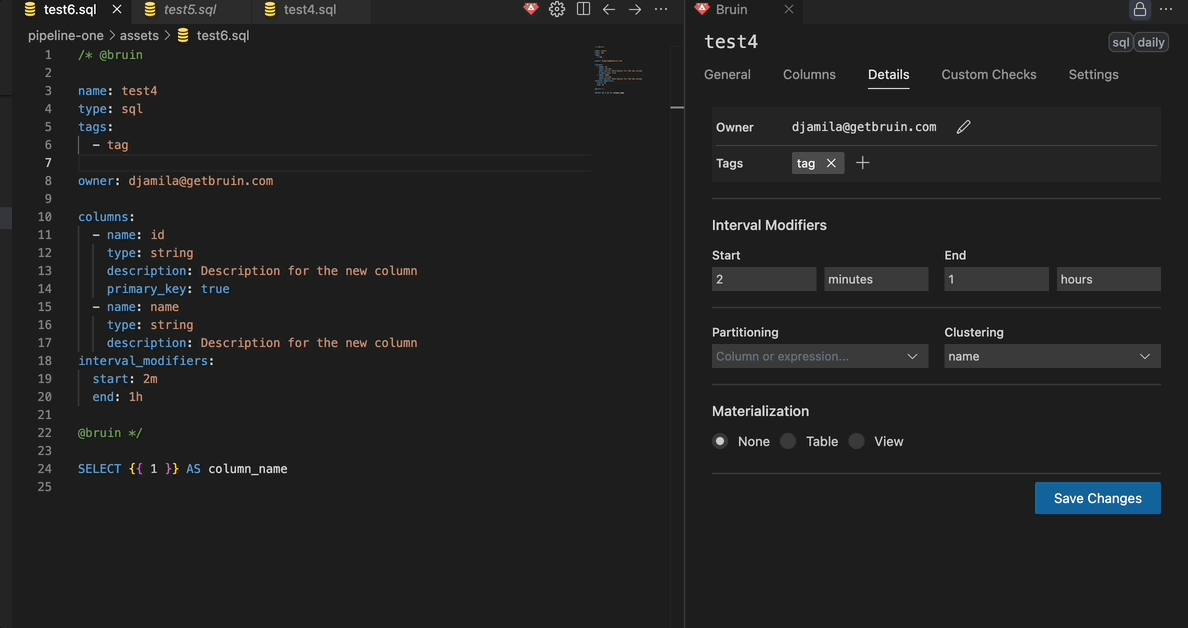Select None materialization radio button
The image size is (1188, 628).
click(x=720, y=441)
